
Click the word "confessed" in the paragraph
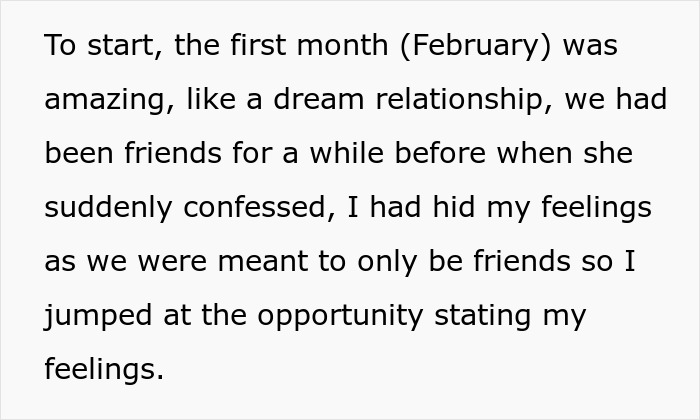tap(255, 207)
